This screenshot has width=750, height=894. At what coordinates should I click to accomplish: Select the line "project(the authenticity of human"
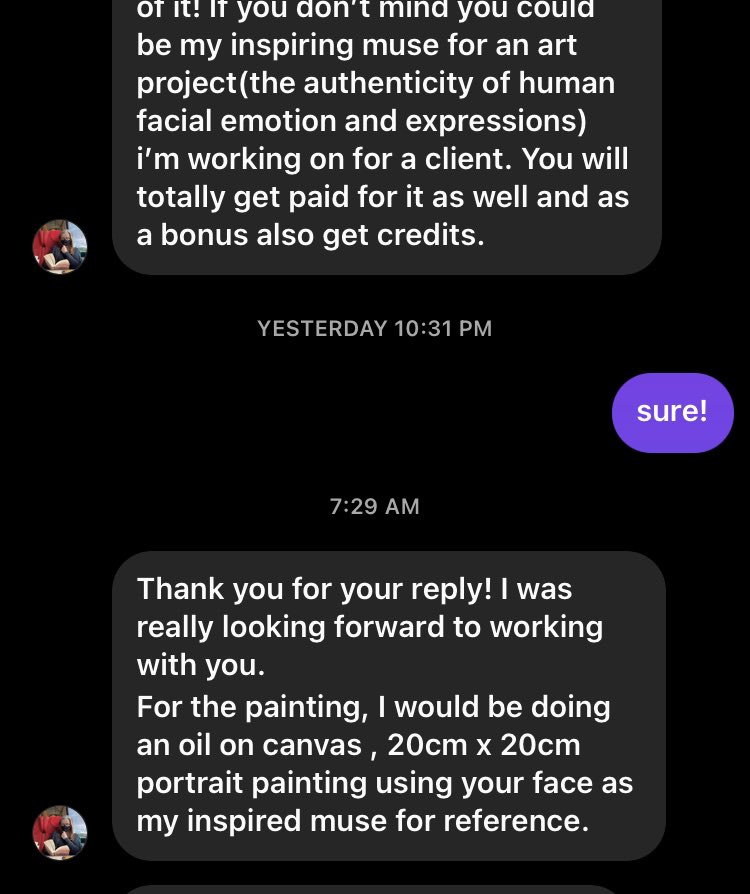375,83
